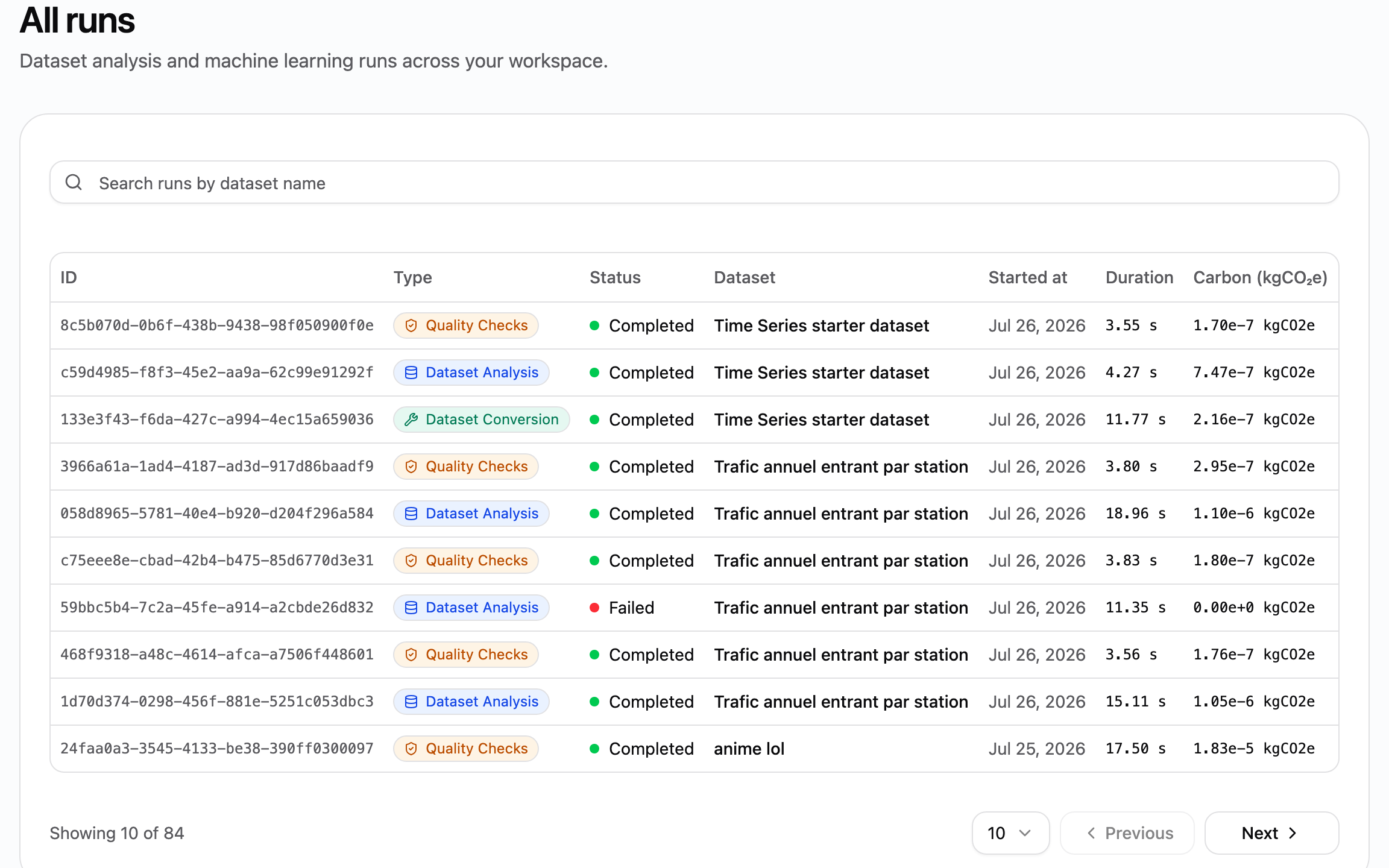Image resolution: width=1389 pixels, height=868 pixels.
Task: Click the red Failed status of run 59bbc5b4
Action: point(622,608)
